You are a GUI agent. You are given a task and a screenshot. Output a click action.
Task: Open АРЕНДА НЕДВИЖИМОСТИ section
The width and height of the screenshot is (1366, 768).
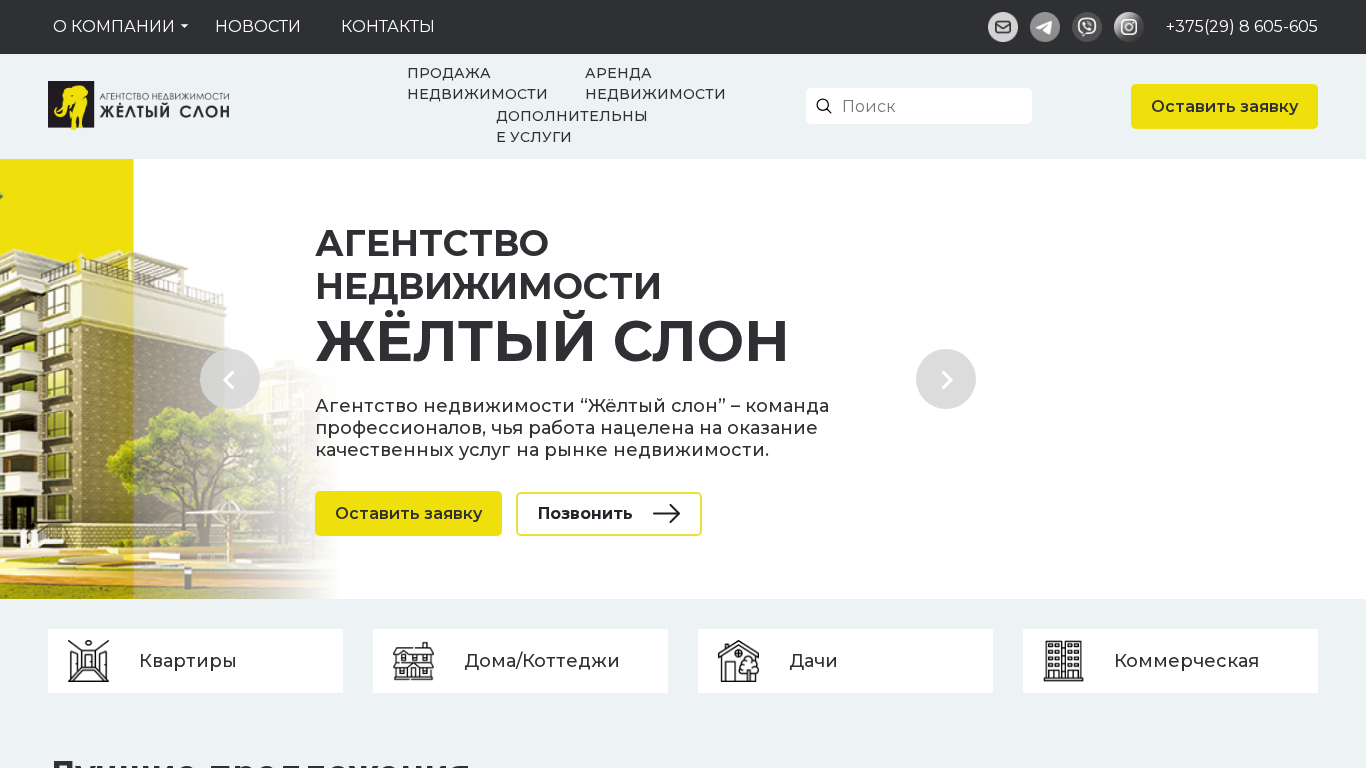pos(655,84)
